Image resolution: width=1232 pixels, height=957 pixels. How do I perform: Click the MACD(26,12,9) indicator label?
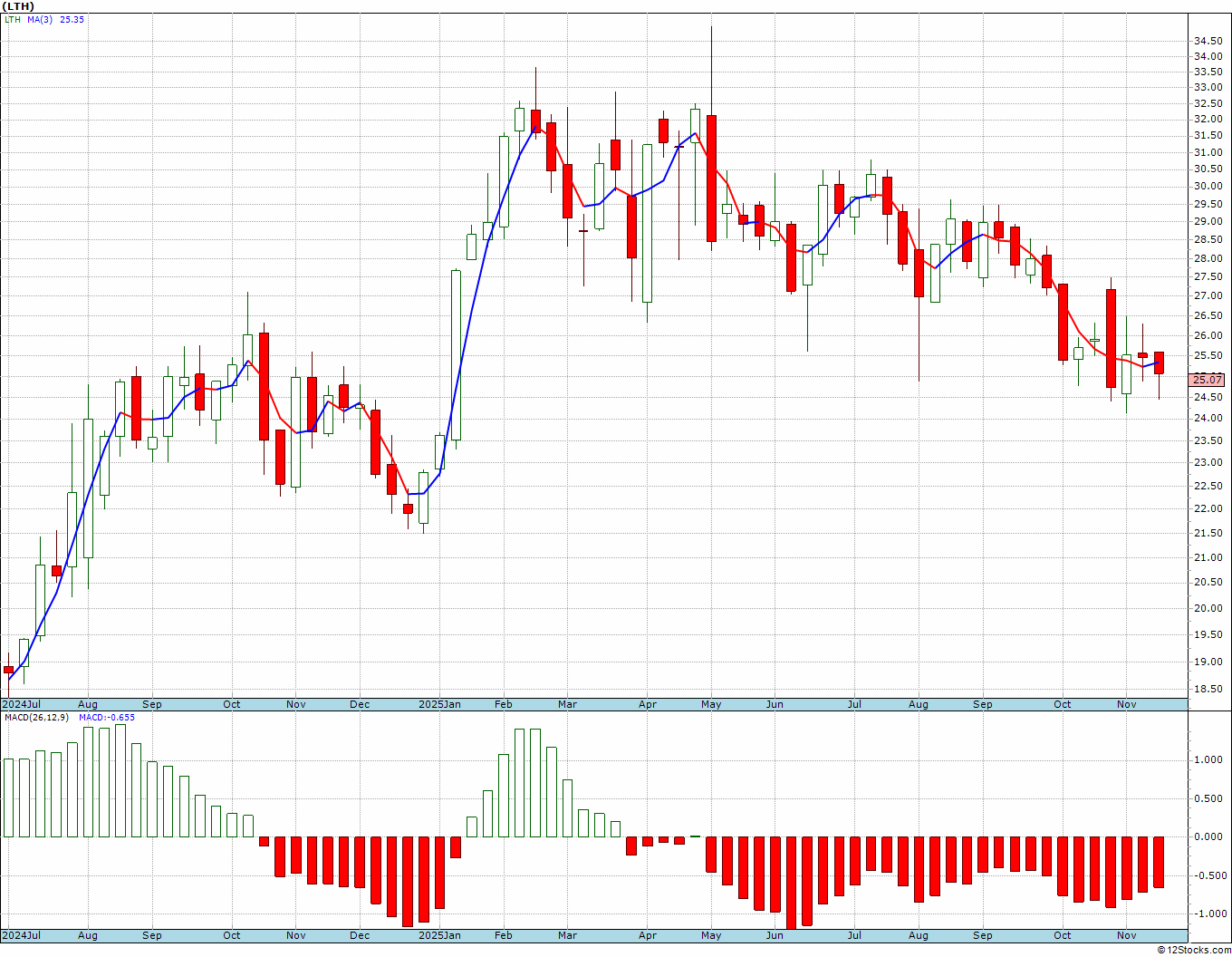tap(38, 717)
